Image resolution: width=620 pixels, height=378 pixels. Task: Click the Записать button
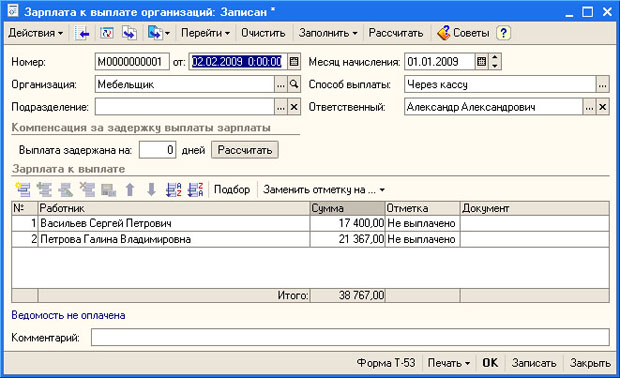coord(534,363)
